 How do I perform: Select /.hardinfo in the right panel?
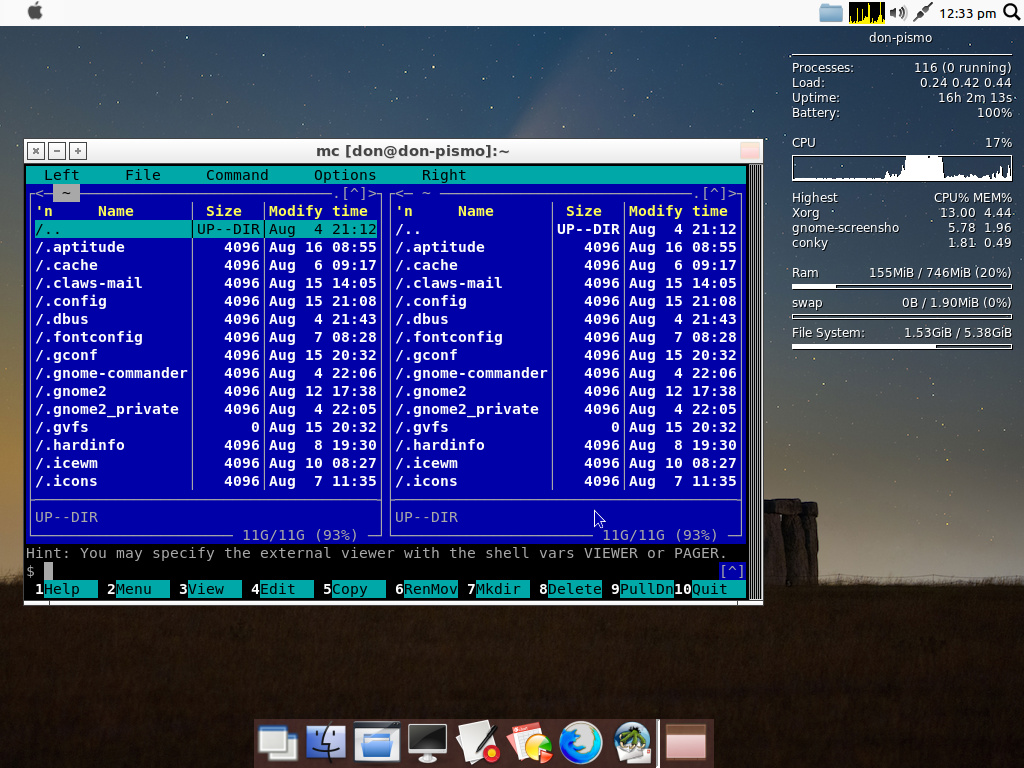pyautogui.click(x=566, y=445)
